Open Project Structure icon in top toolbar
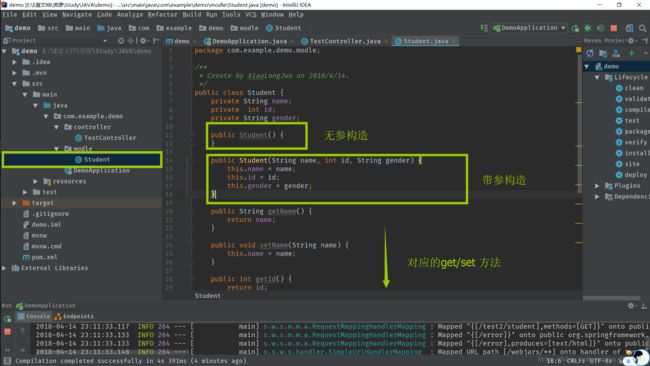Screen dimensions: 650x366 (x=629, y=28)
